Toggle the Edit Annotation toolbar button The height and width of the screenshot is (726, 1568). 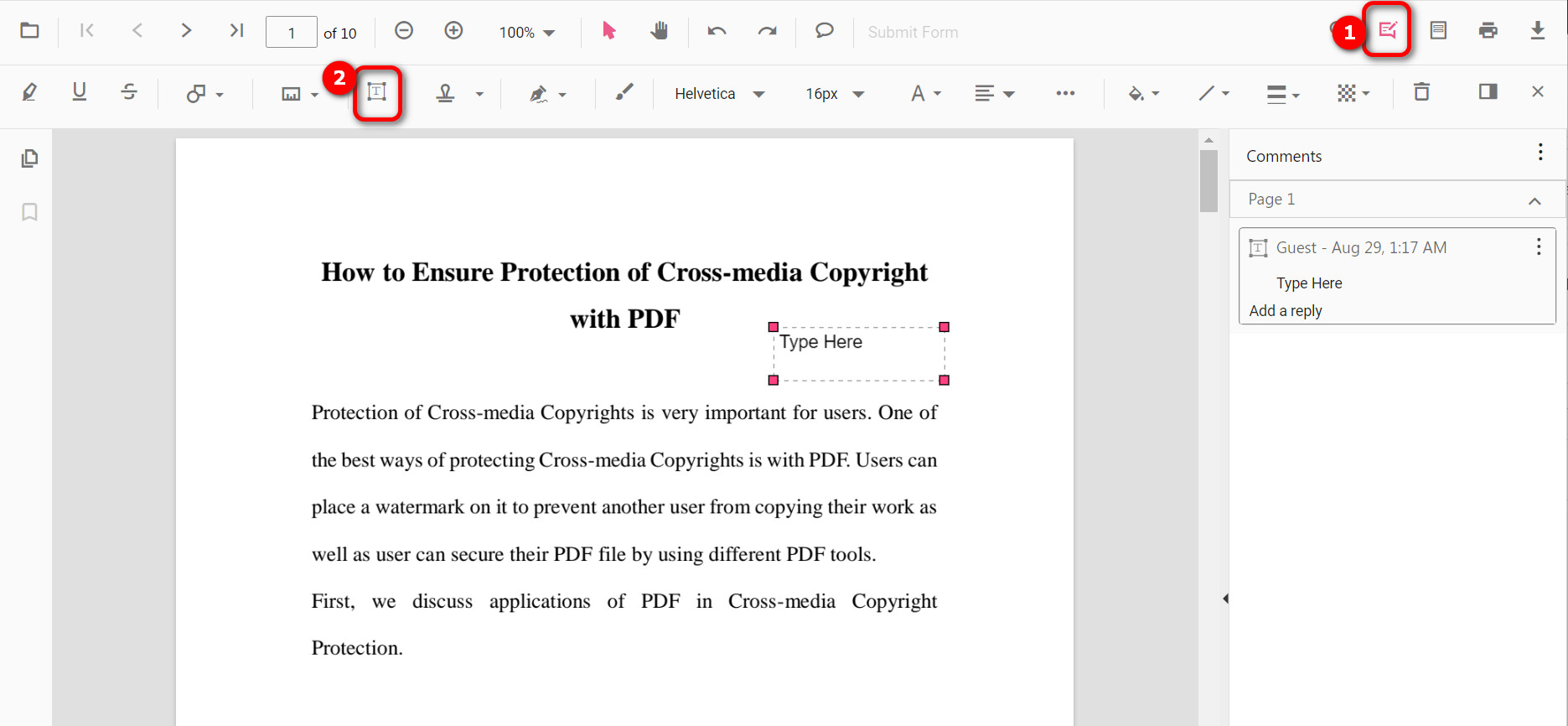tap(1388, 31)
